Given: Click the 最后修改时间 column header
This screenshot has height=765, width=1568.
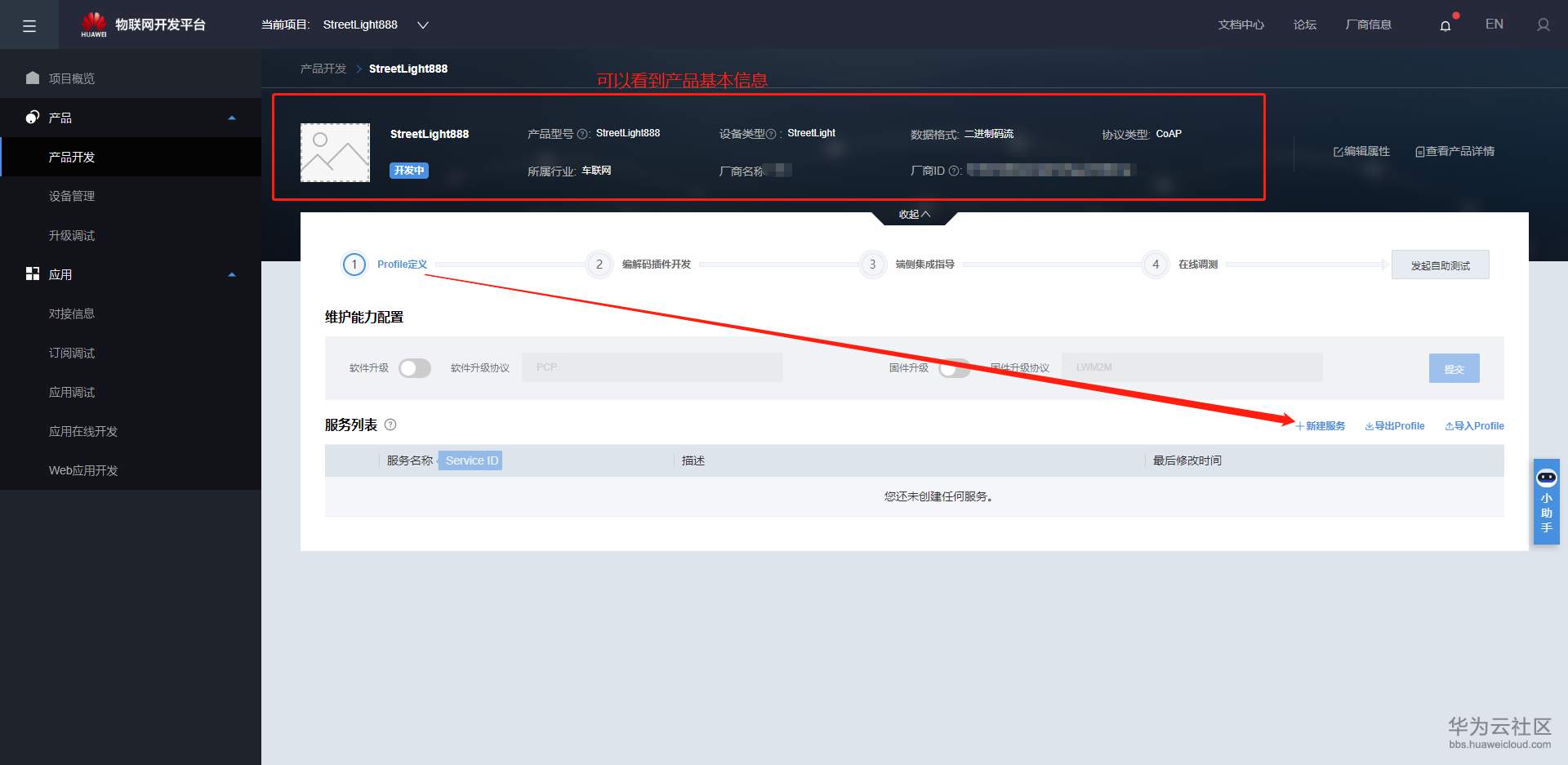Looking at the screenshot, I should [x=1187, y=460].
